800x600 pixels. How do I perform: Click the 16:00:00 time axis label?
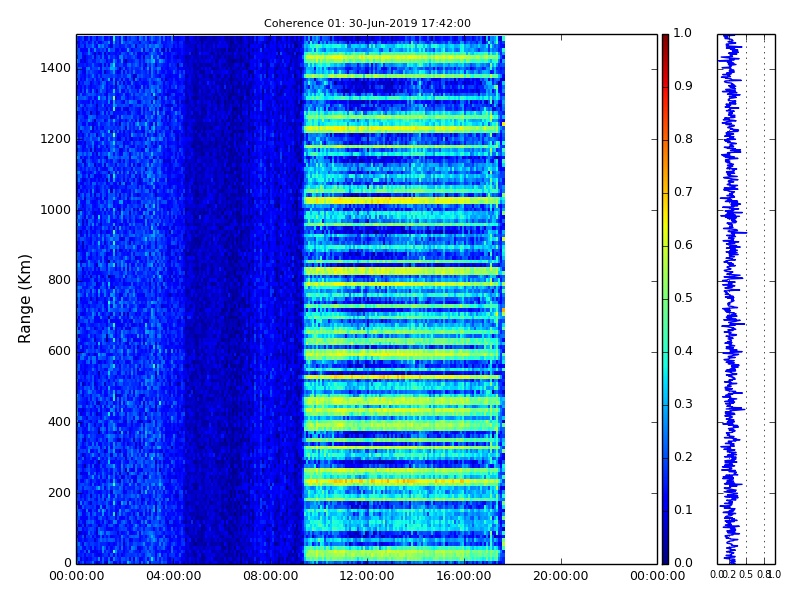pos(464,576)
